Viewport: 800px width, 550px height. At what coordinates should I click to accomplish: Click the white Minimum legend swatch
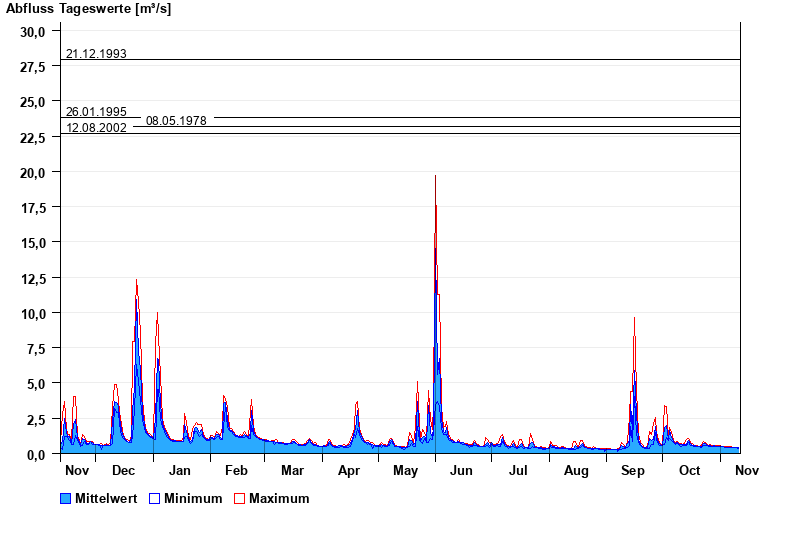154,498
